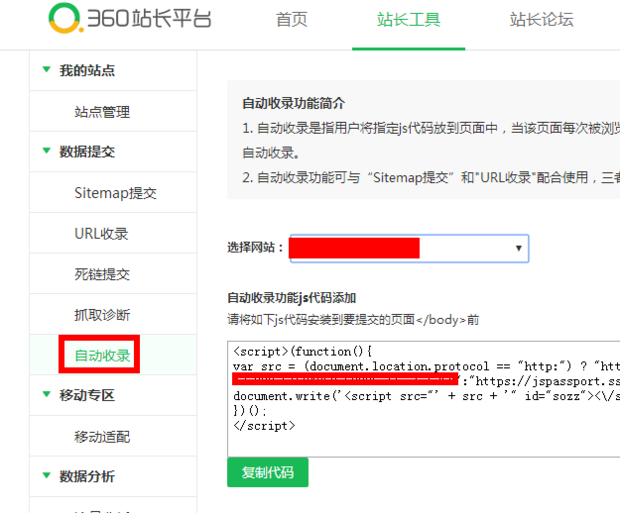Click the 我的站点 heading
This screenshot has height=513, width=620.
coord(87,70)
